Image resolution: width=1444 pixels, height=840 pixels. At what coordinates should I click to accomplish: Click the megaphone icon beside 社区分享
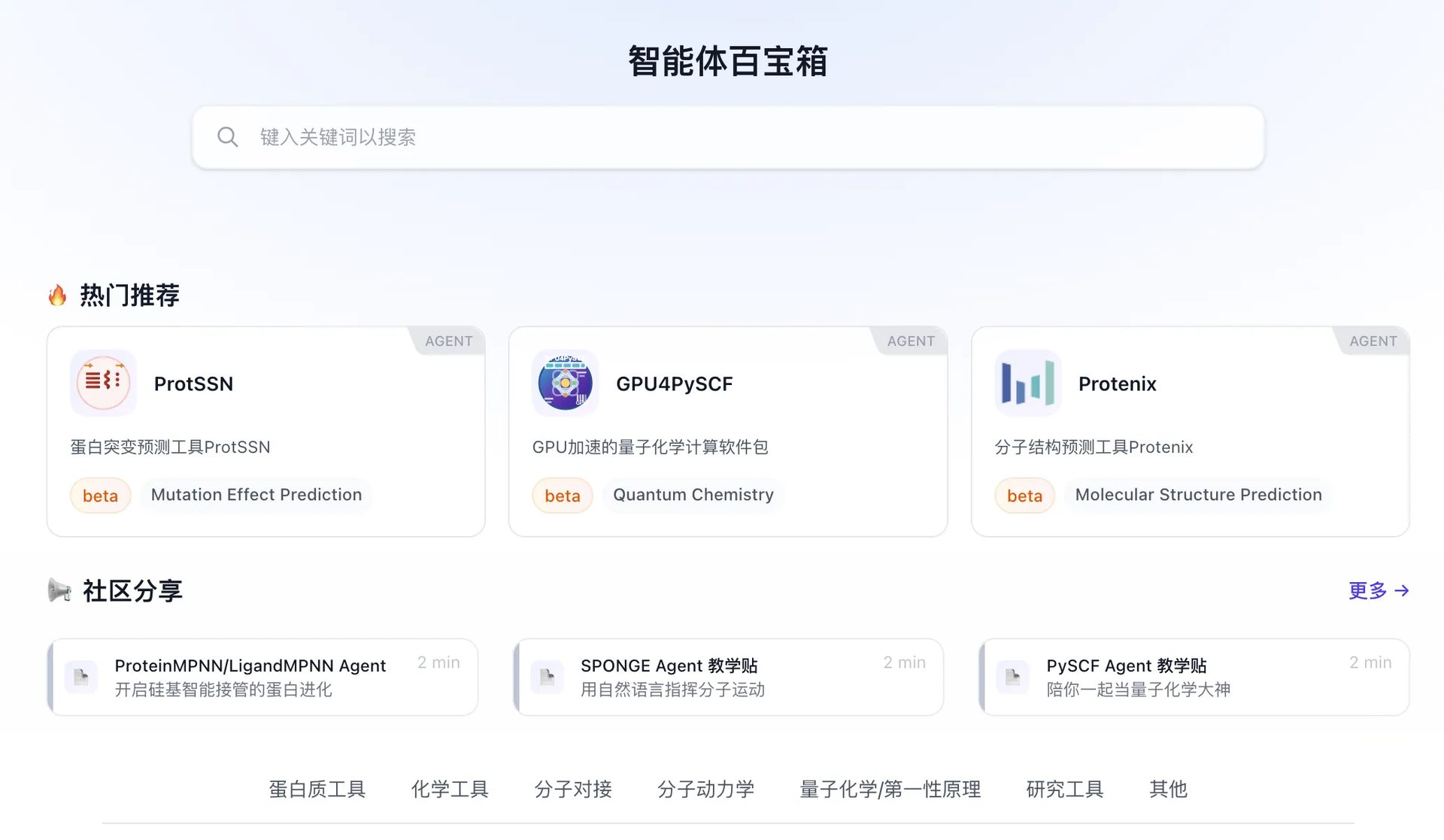59,590
